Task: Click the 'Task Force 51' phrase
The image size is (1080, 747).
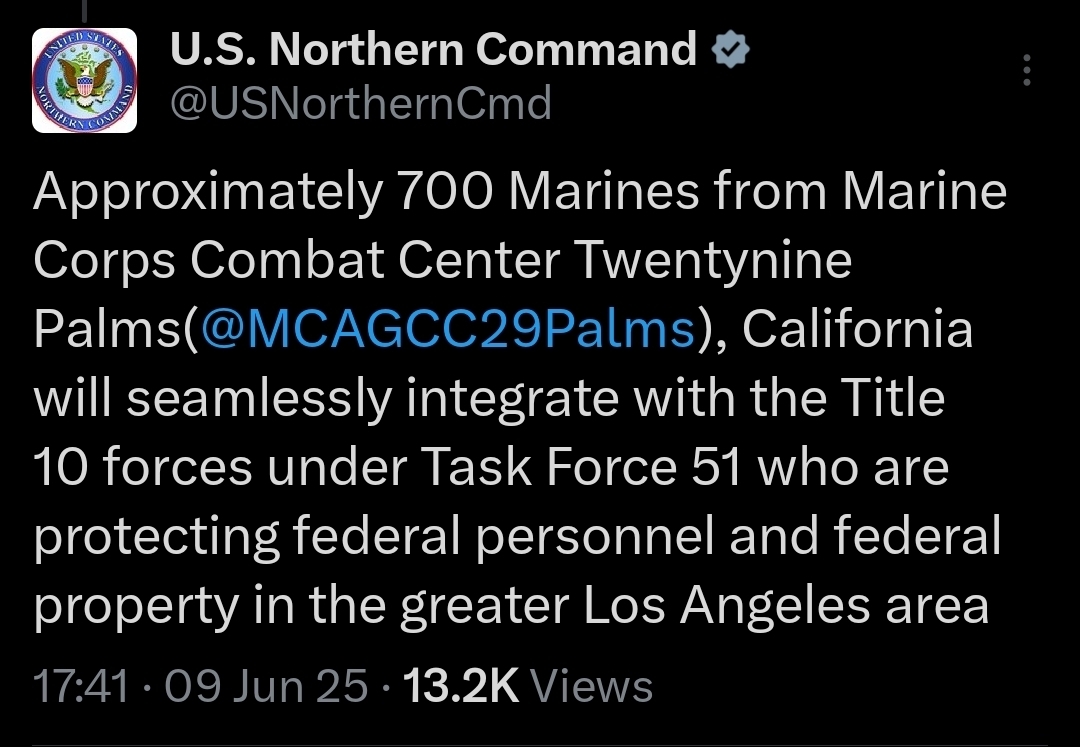Action: click(590, 467)
